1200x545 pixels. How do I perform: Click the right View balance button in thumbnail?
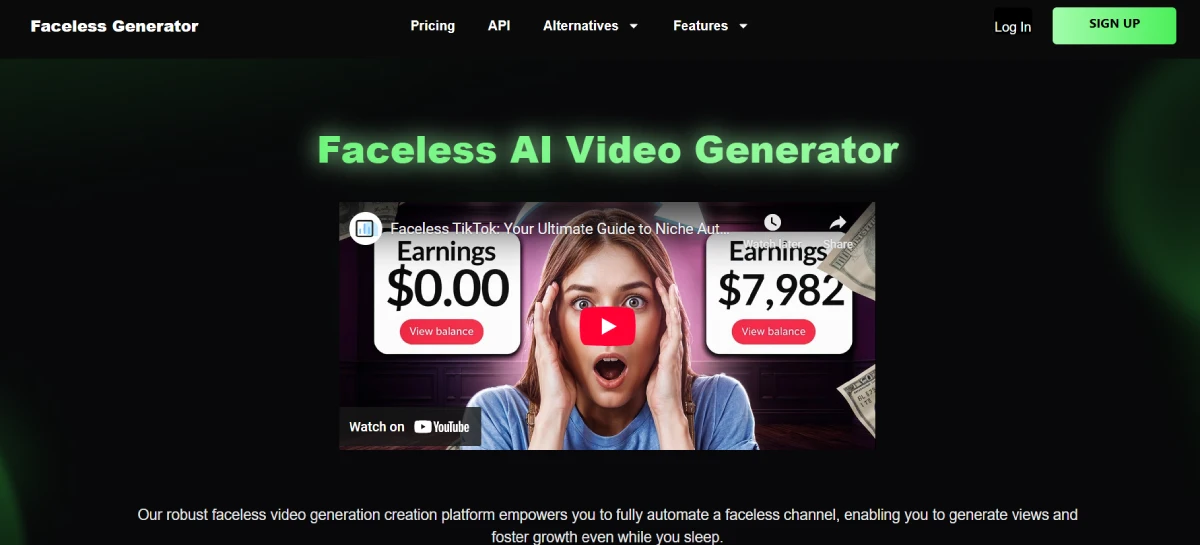773,331
